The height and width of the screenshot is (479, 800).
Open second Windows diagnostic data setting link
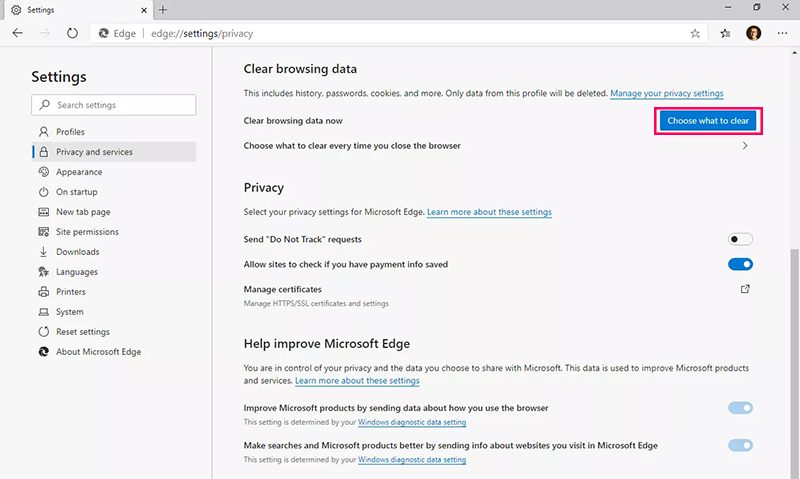click(x=412, y=460)
